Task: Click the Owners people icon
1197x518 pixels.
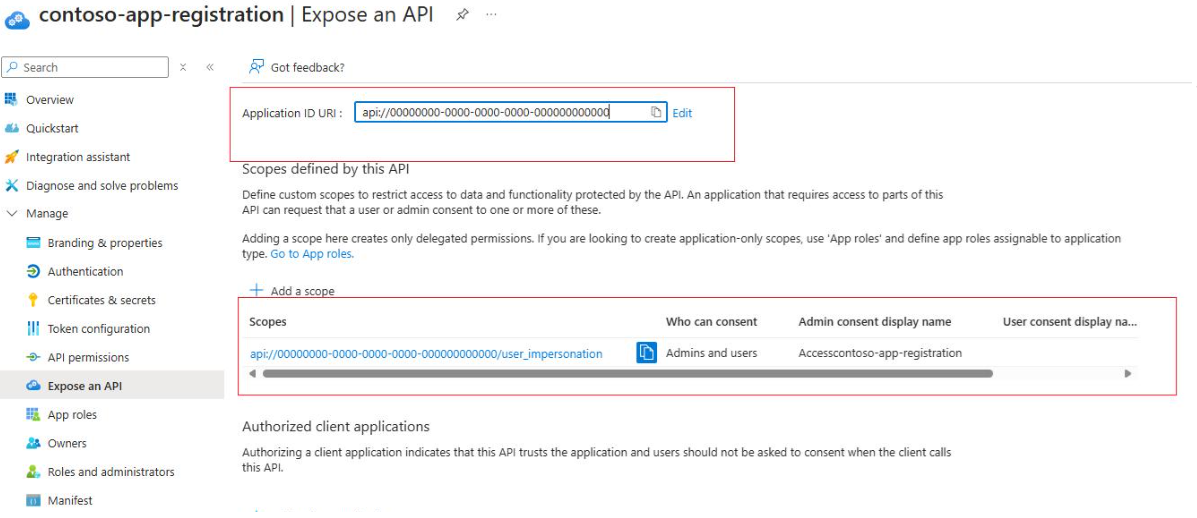Action: coord(33,443)
